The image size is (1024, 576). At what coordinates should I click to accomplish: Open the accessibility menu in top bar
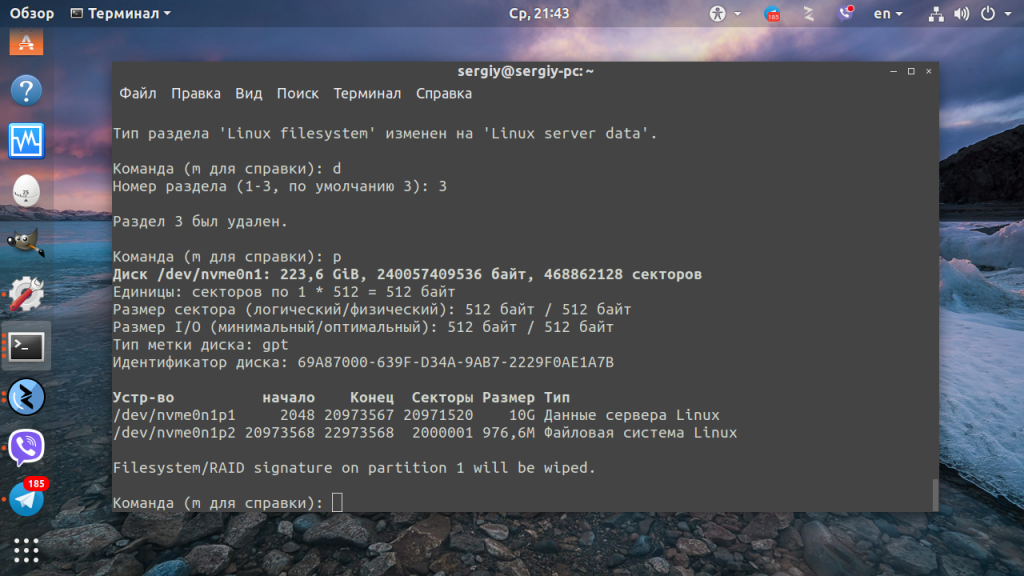pyautogui.click(x=724, y=14)
